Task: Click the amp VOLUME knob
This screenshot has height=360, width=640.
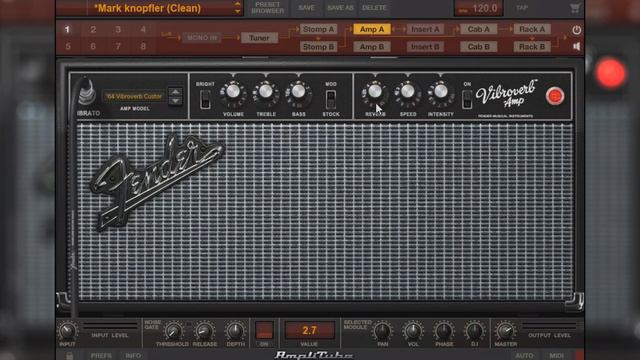Action: point(233,93)
